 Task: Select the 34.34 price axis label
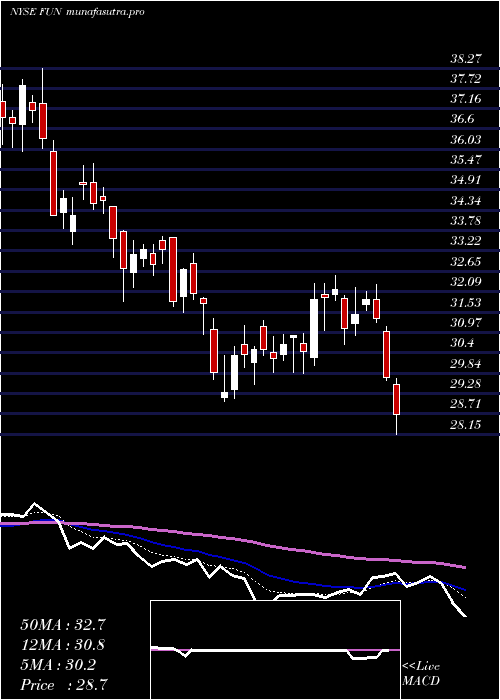(465, 201)
